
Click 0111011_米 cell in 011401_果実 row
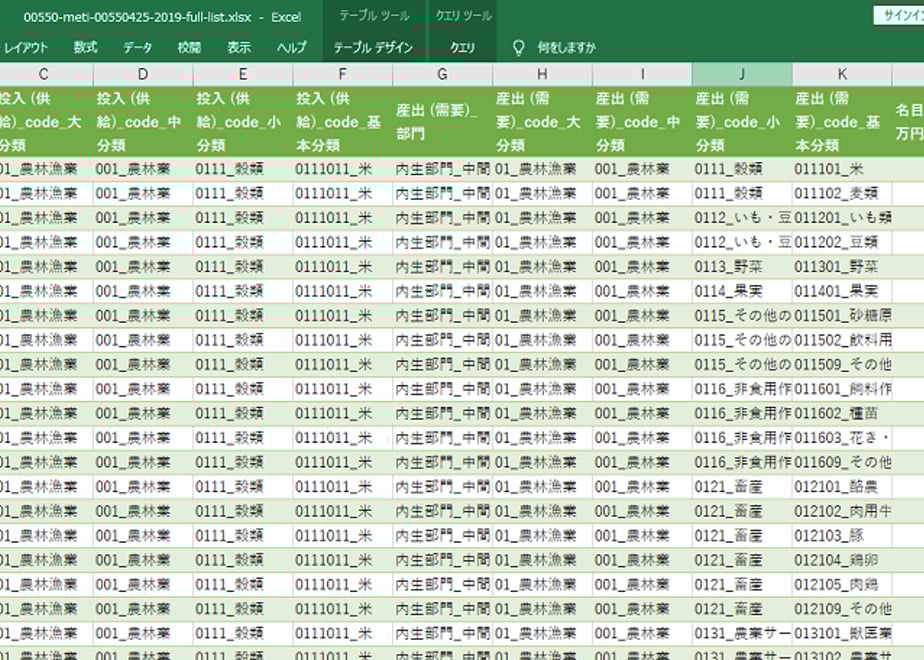[x=342, y=291]
